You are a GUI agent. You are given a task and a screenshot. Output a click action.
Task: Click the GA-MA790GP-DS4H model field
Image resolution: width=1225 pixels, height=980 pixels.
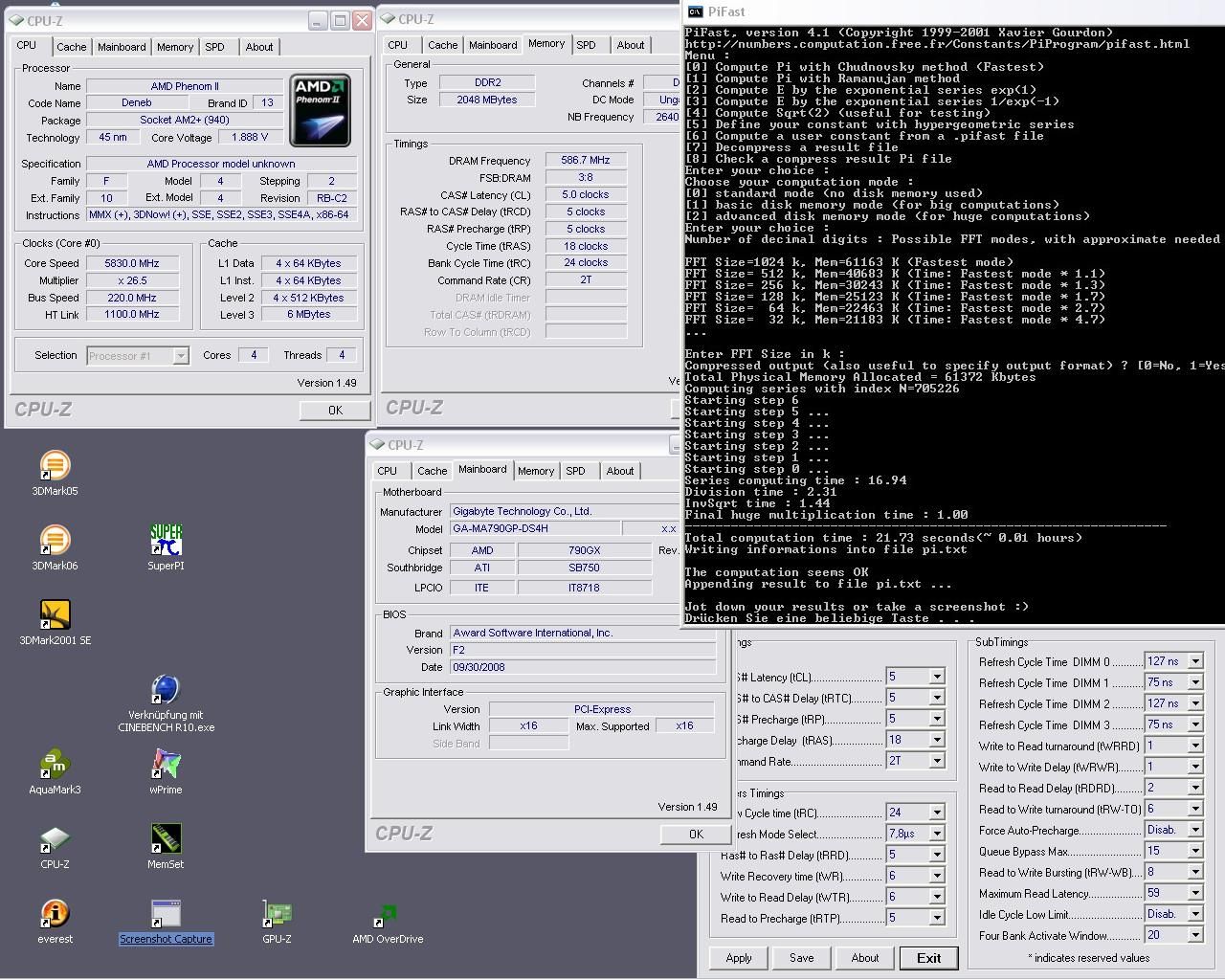click(534, 528)
